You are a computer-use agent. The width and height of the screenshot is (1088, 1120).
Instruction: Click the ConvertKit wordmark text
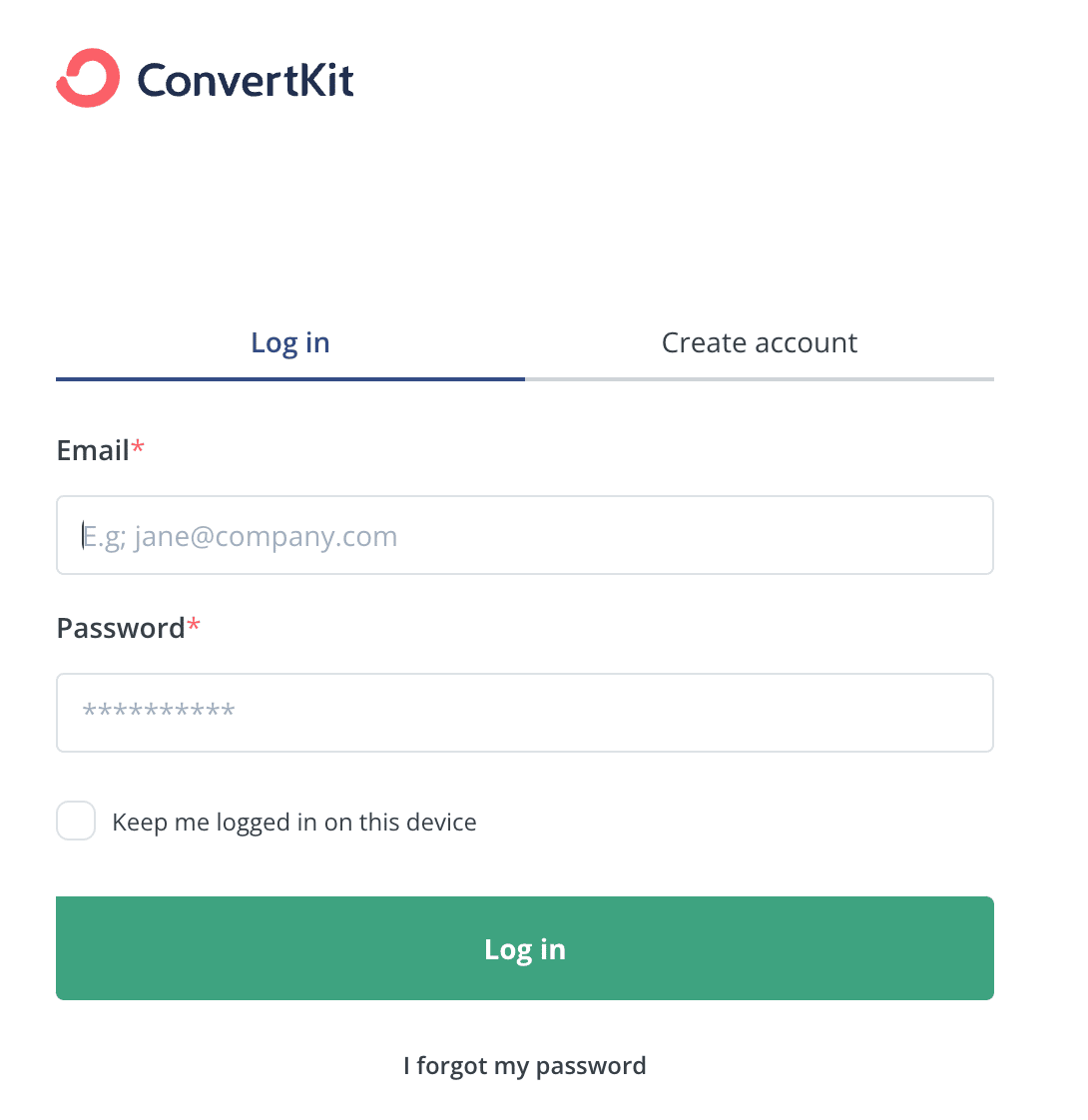pos(245,80)
